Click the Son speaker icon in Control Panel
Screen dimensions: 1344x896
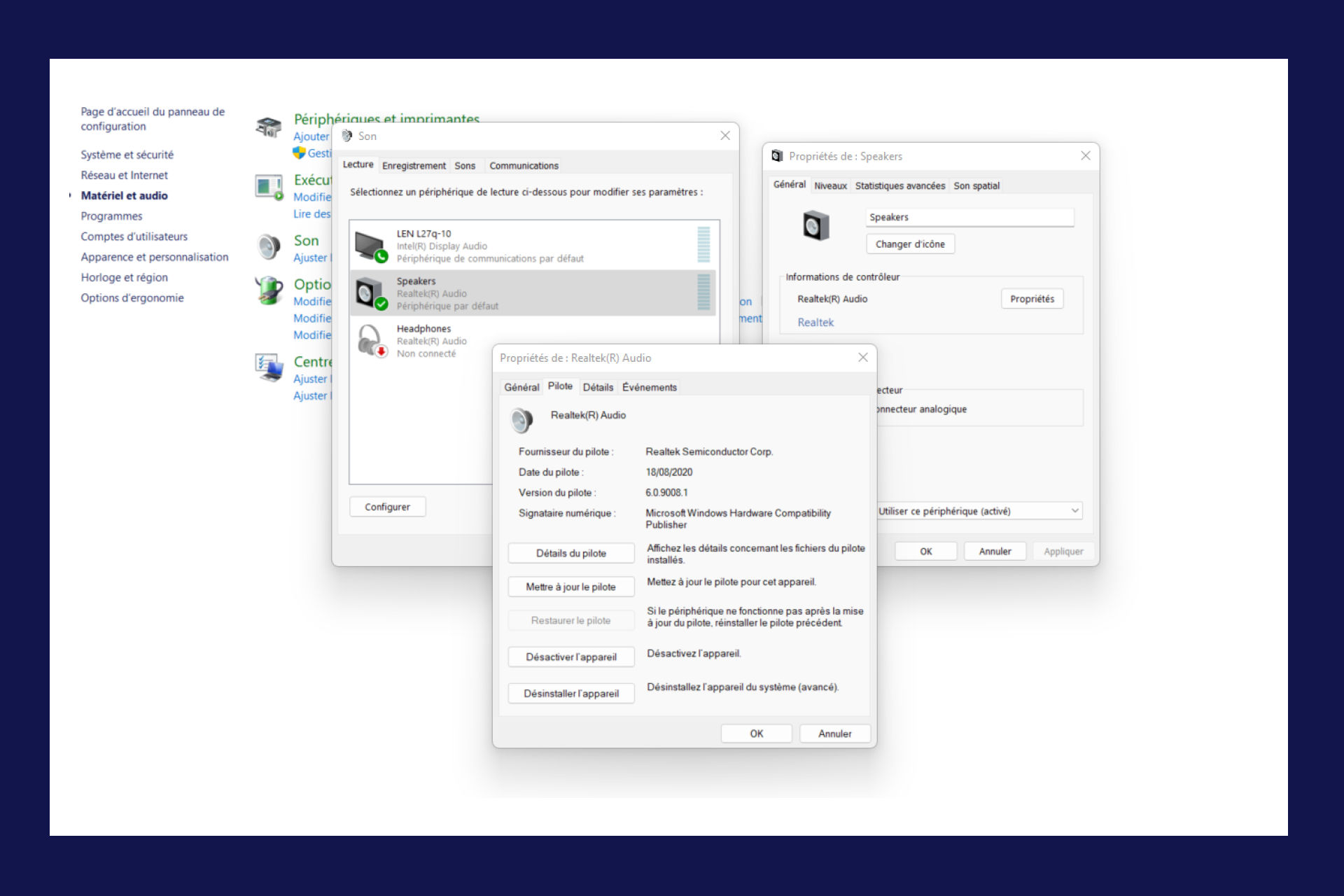269,246
